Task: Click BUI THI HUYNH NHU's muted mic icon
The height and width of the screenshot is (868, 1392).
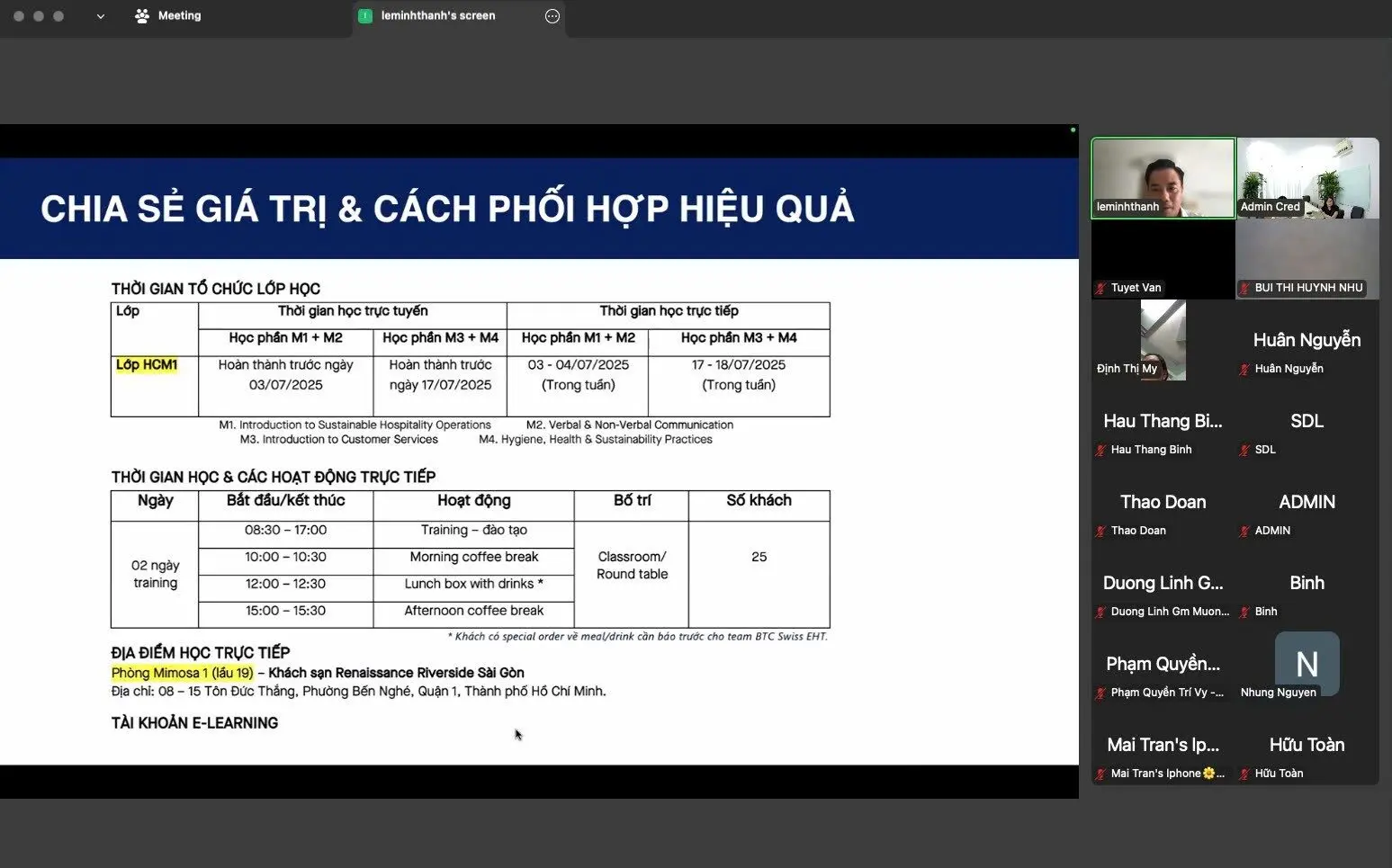Action: [x=1244, y=289]
